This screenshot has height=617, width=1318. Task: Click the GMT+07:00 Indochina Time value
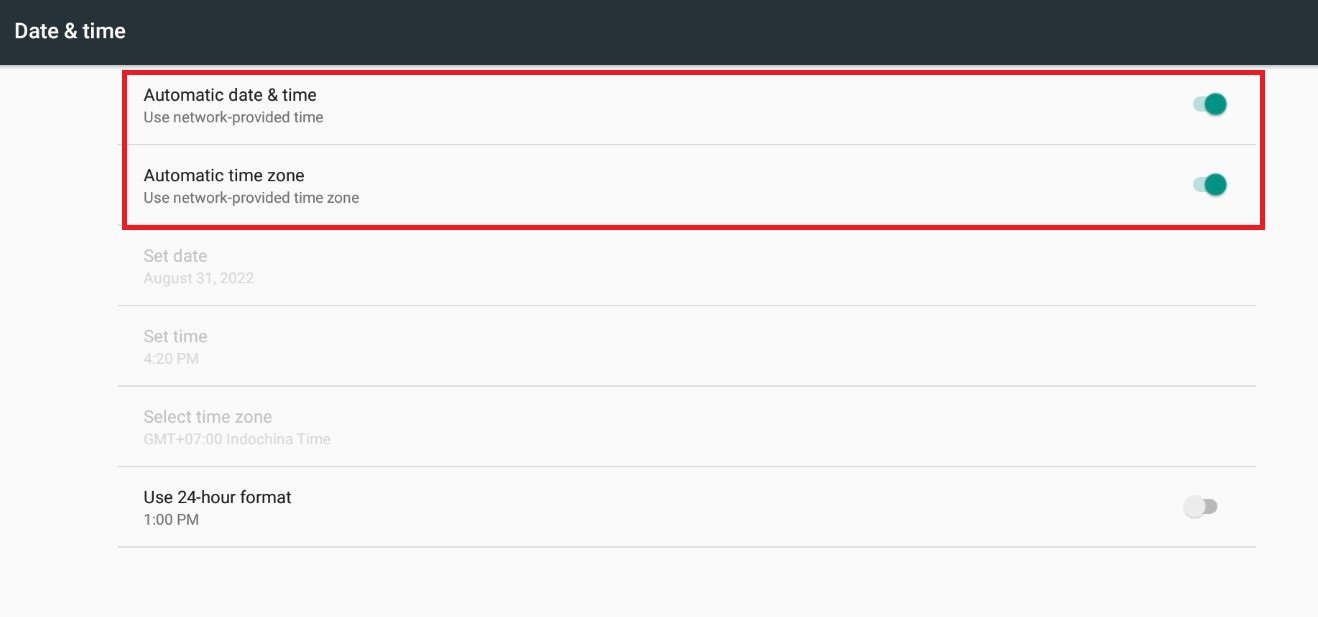pos(237,439)
